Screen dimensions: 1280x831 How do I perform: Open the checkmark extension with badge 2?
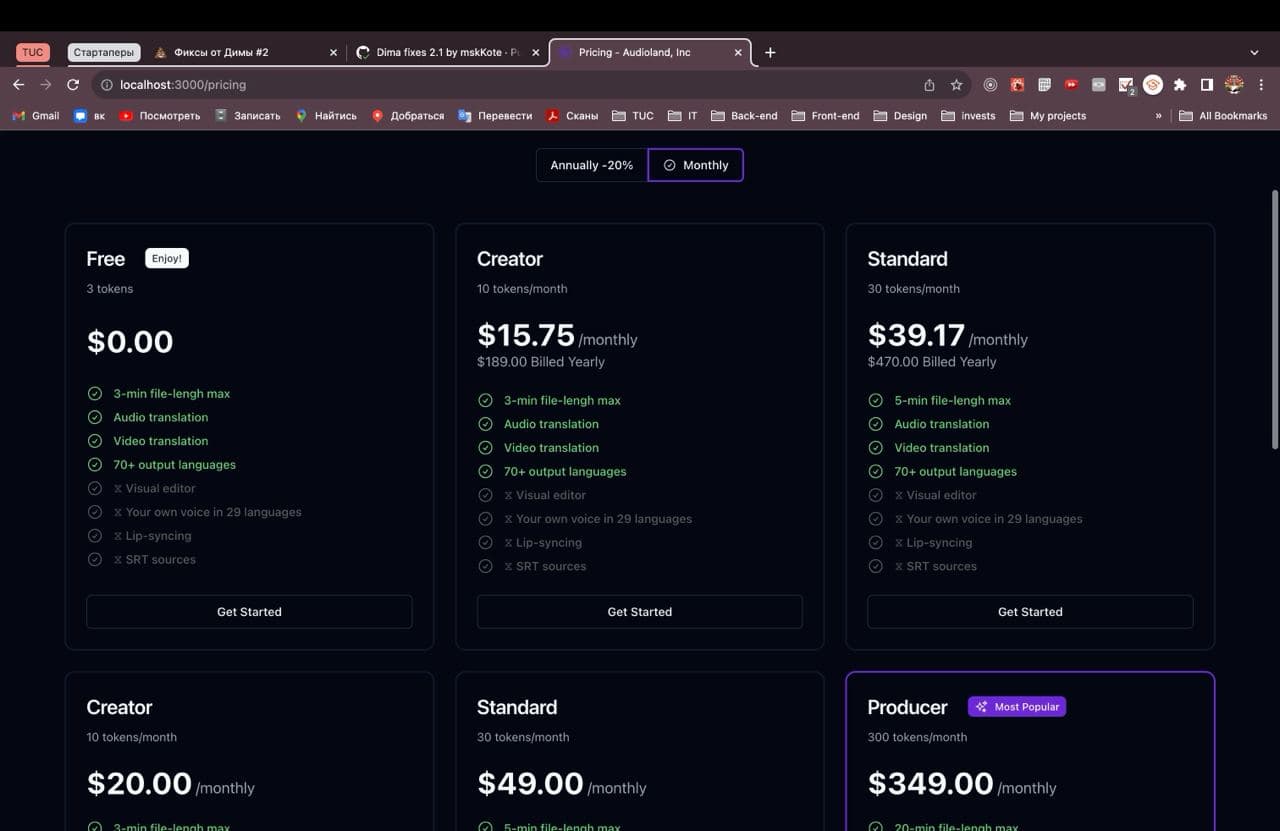click(1126, 86)
